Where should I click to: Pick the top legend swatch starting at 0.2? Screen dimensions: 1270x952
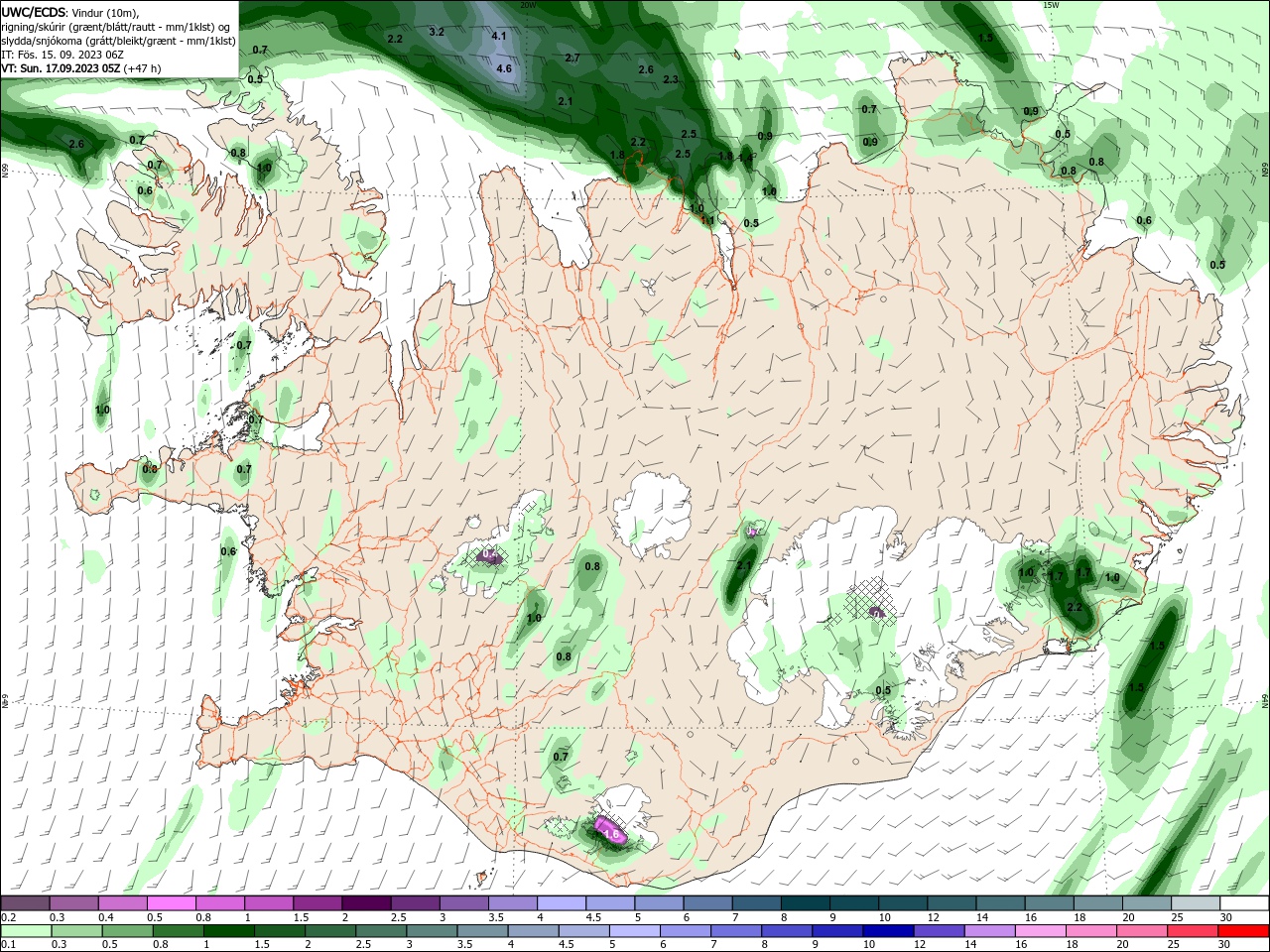(x=25, y=903)
